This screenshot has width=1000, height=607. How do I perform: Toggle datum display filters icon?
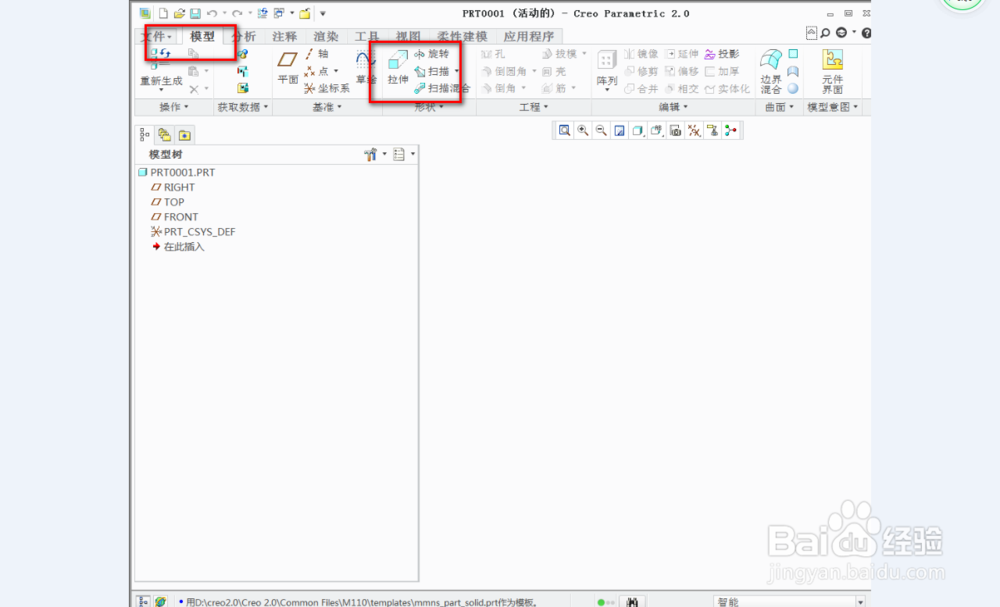click(x=694, y=131)
